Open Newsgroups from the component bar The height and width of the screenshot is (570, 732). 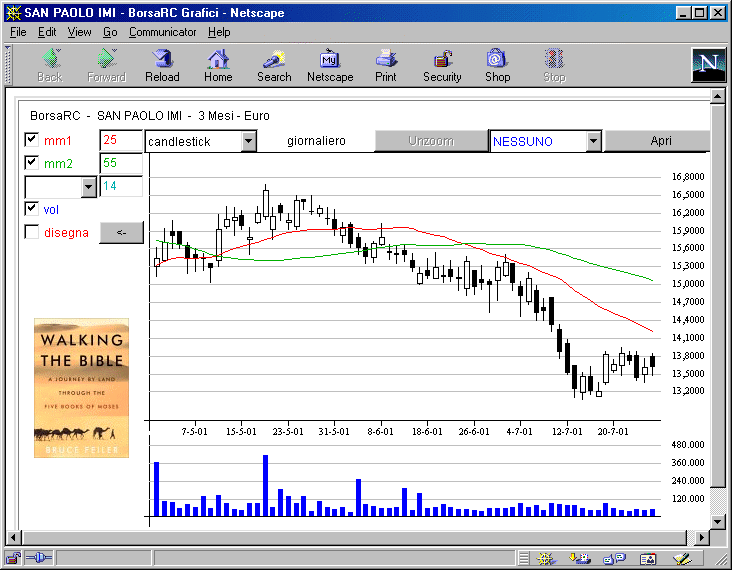(614, 558)
